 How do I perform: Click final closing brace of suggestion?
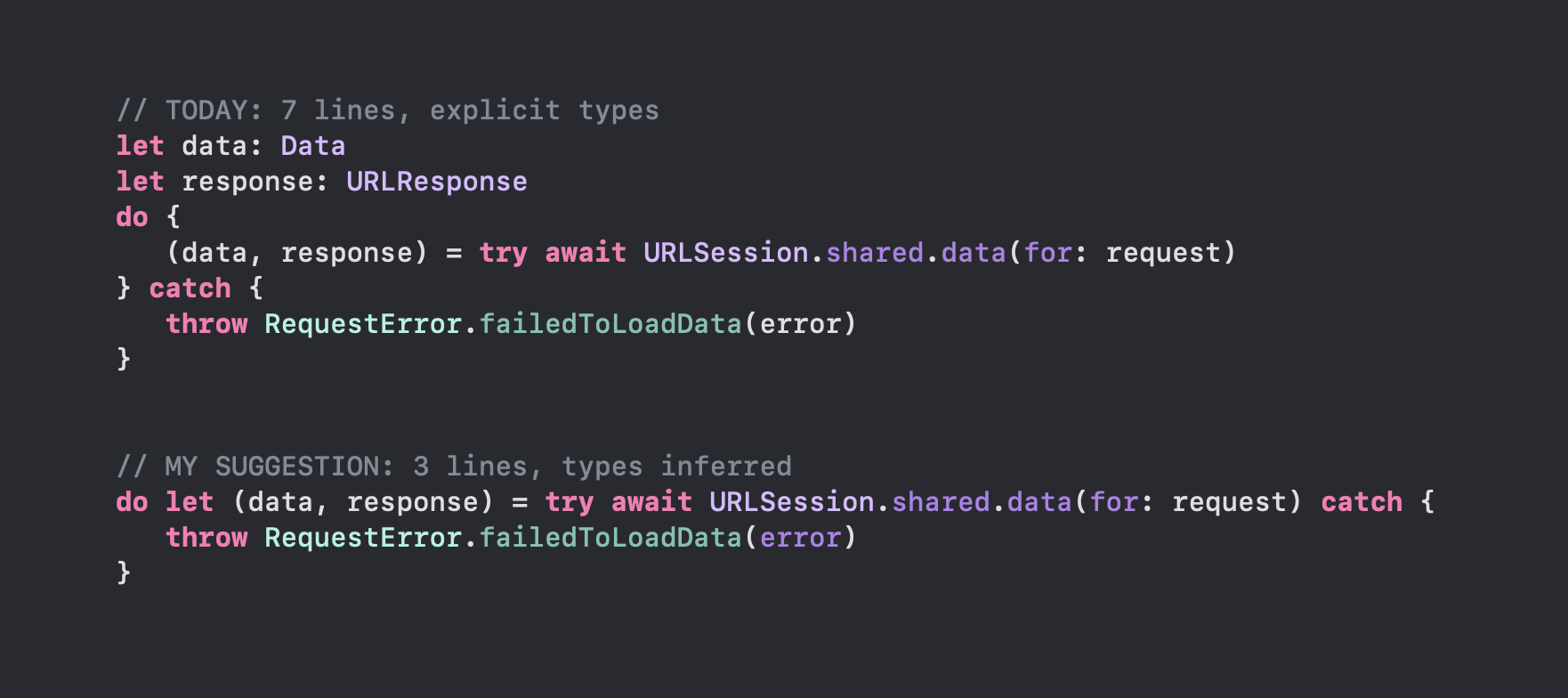(x=124, y=572)
